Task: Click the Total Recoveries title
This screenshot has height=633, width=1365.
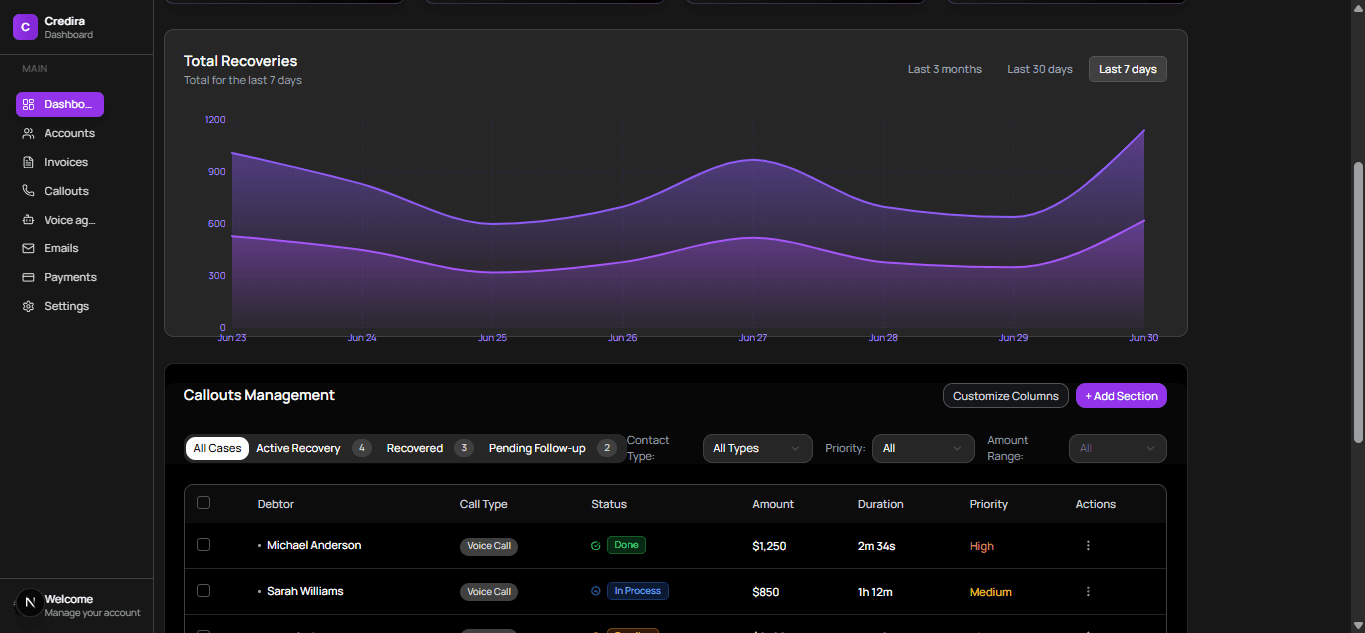Action: tap(240, 61)
